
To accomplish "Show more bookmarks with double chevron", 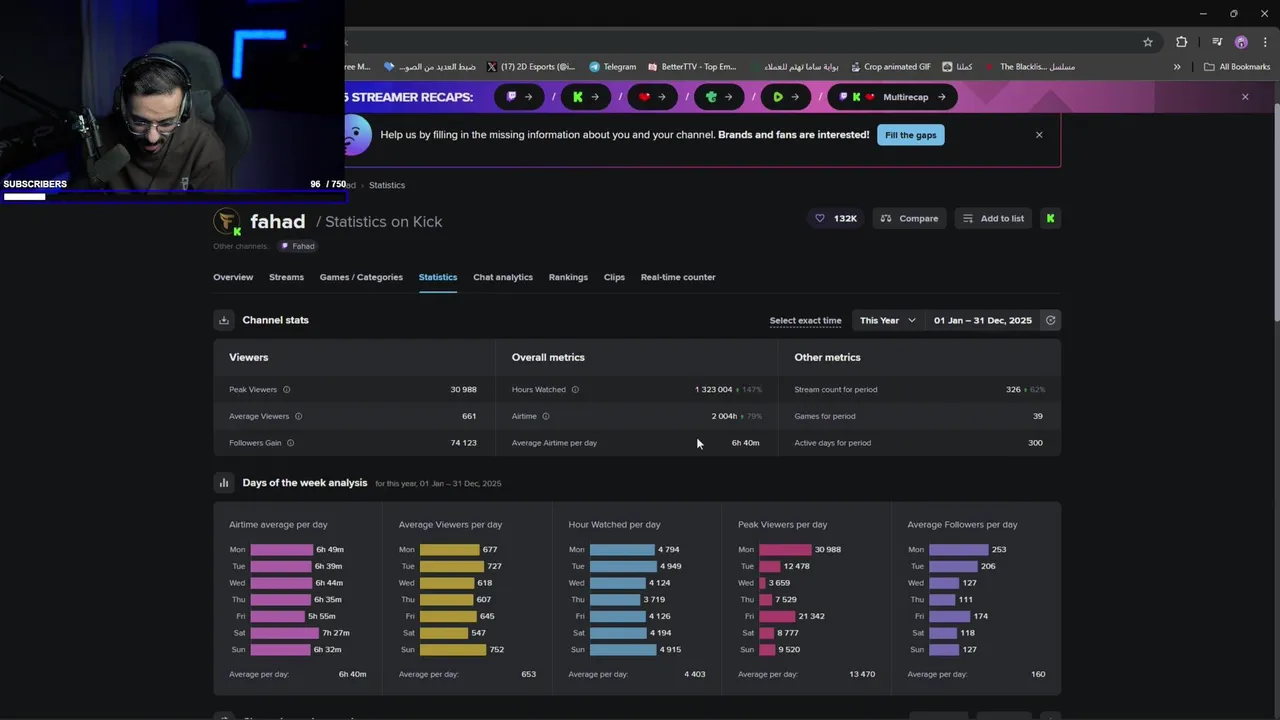I will [1177, 67].
